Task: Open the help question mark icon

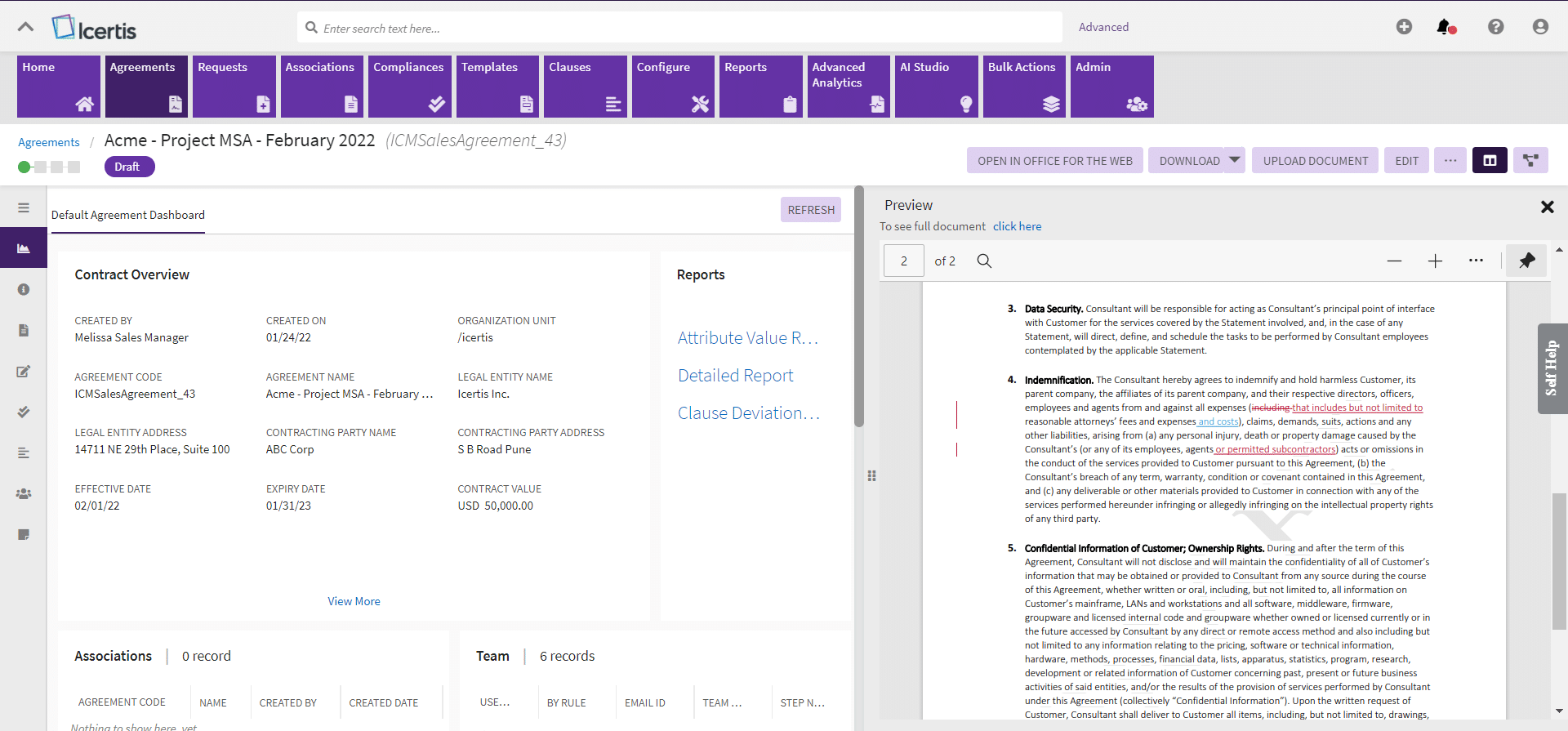Action: [x=1495, y=27]
